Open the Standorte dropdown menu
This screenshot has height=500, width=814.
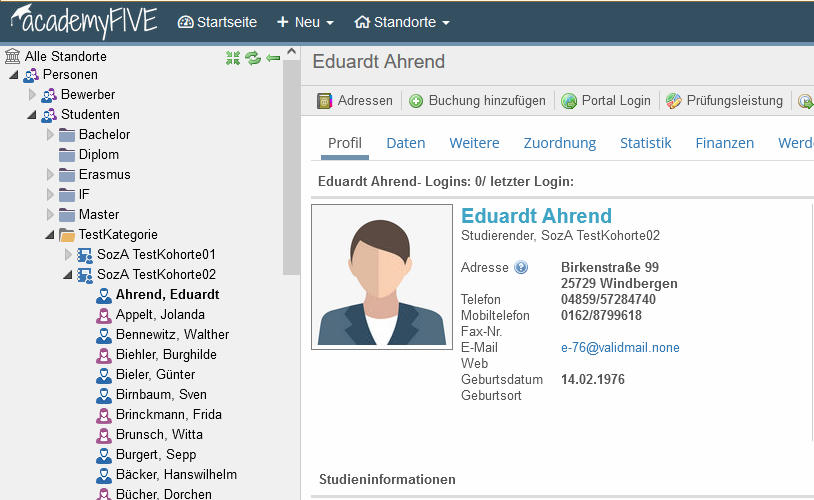(402, 22)
